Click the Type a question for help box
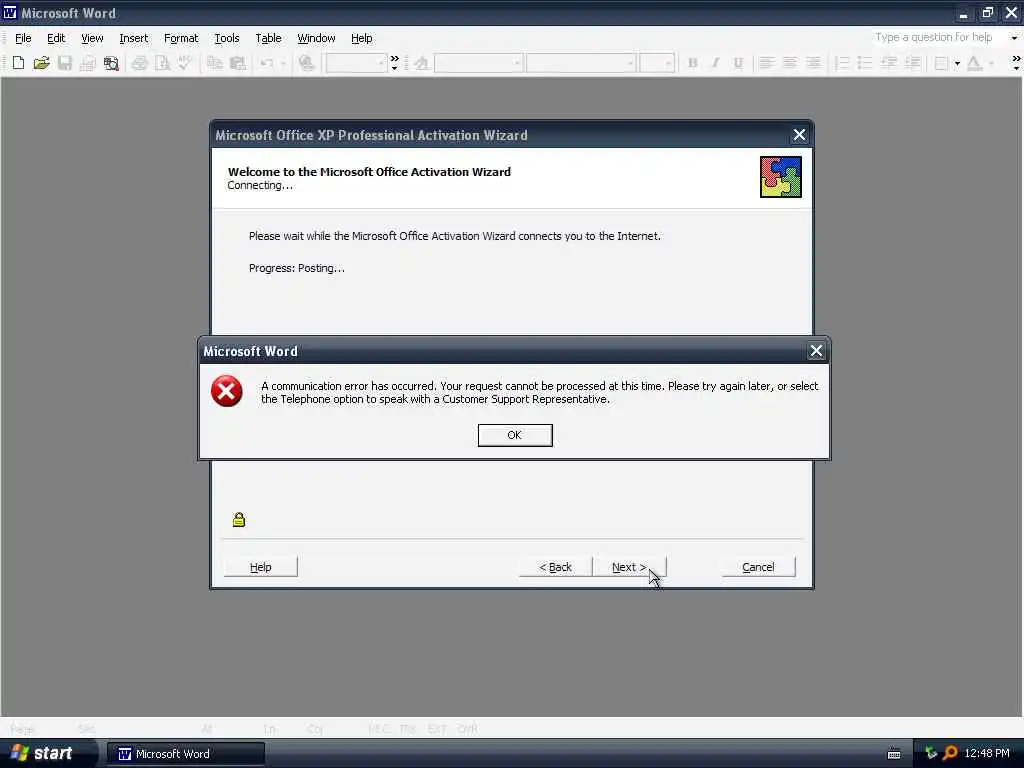1024x768 pixels. click(x=937, y=37)
